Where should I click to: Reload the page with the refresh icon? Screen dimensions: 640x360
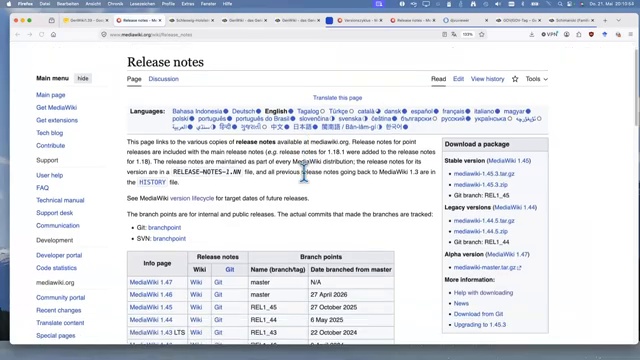[42, 35]
